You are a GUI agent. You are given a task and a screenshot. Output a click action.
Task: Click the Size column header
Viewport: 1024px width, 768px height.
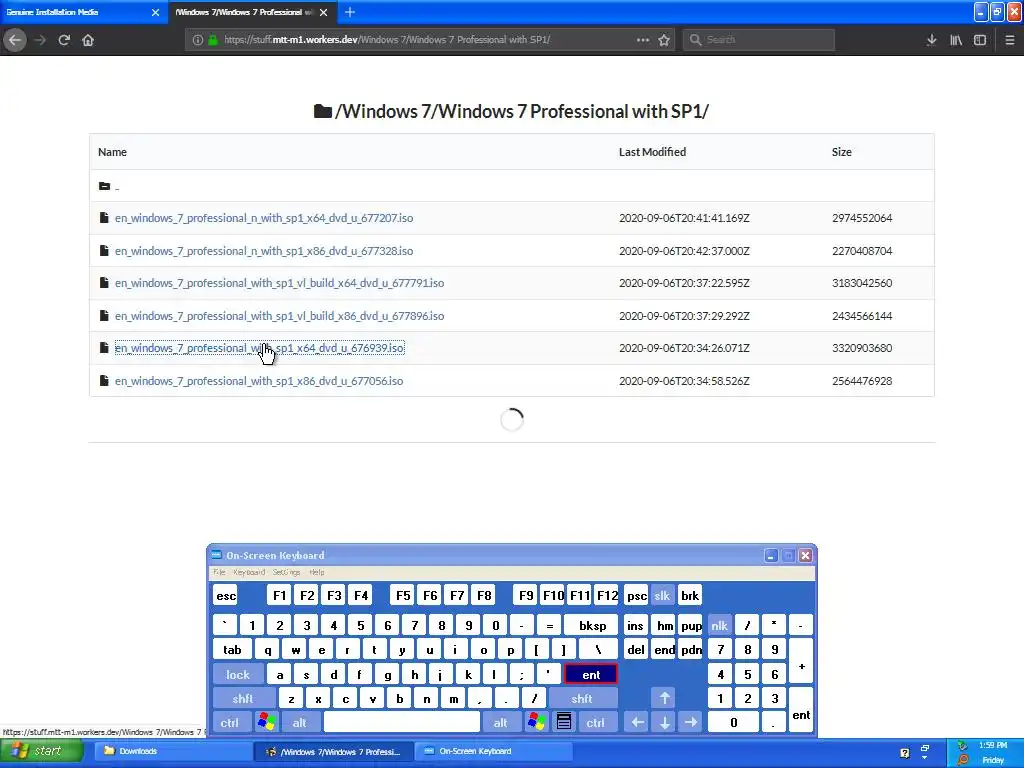coord(842,152)
